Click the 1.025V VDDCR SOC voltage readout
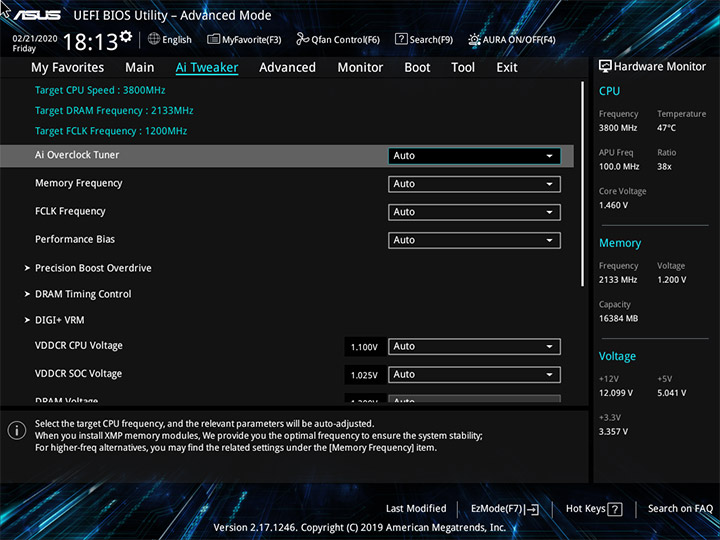The width and height of the screenshot is (720, 540). 364,375
